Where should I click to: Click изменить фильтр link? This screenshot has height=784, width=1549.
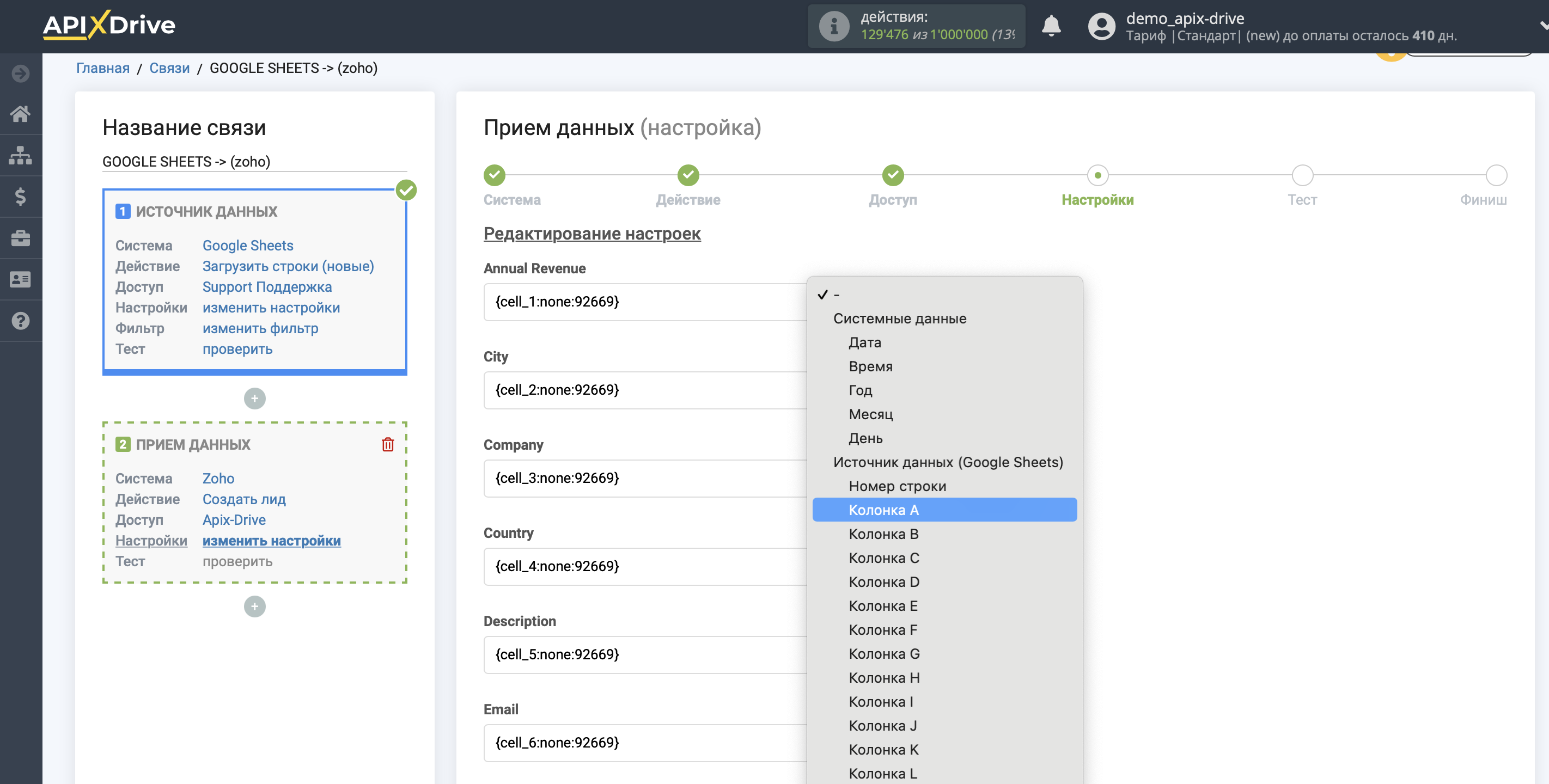point(260,328)
